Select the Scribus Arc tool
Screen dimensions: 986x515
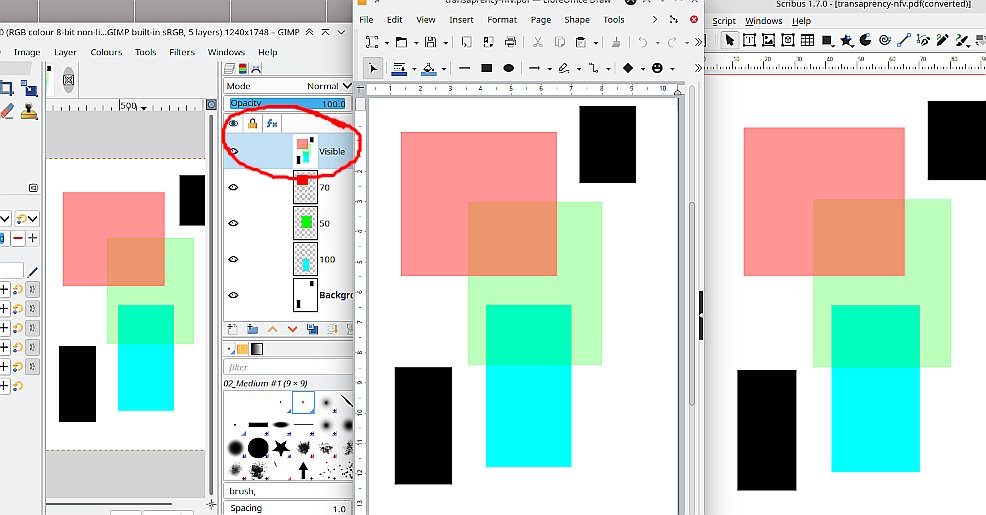pos(865,40)
